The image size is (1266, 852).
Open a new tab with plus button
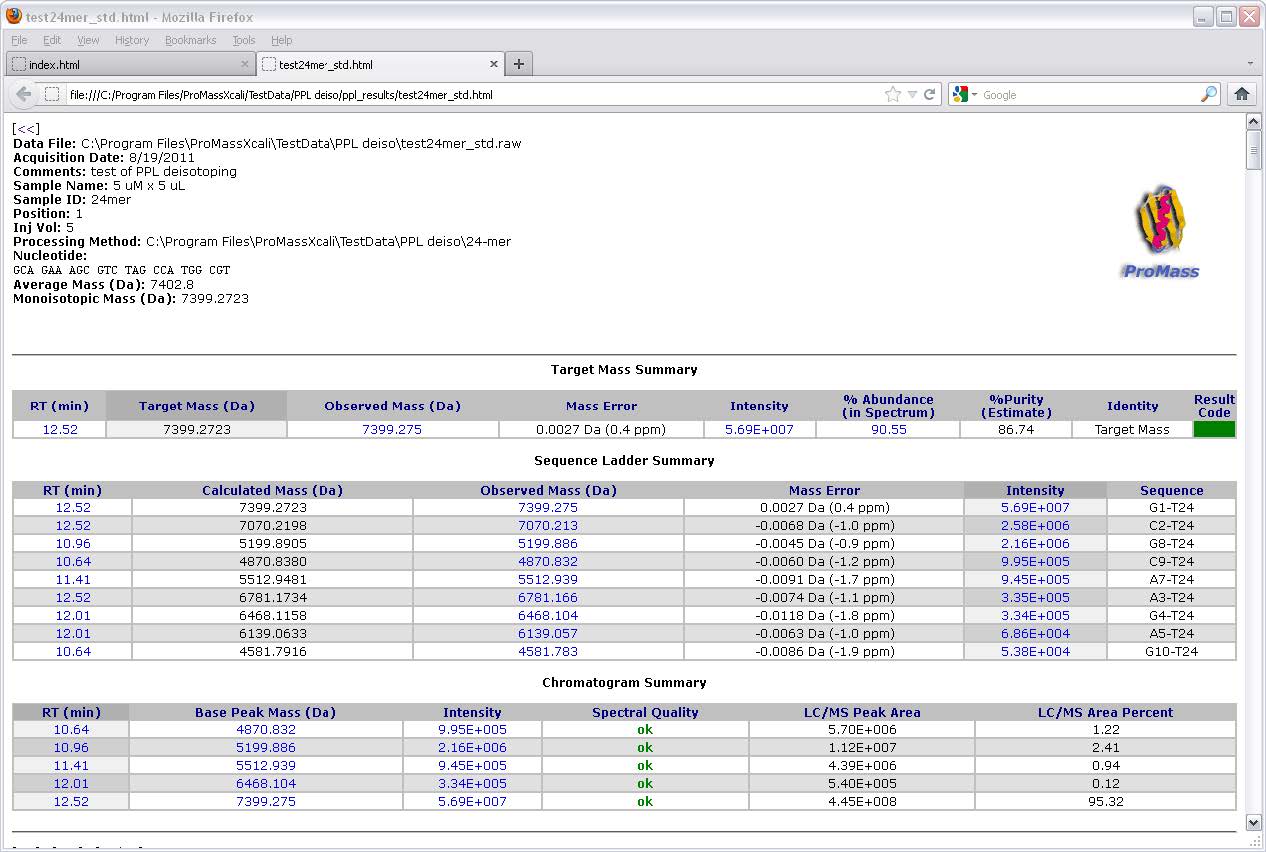tap(518, 64)
